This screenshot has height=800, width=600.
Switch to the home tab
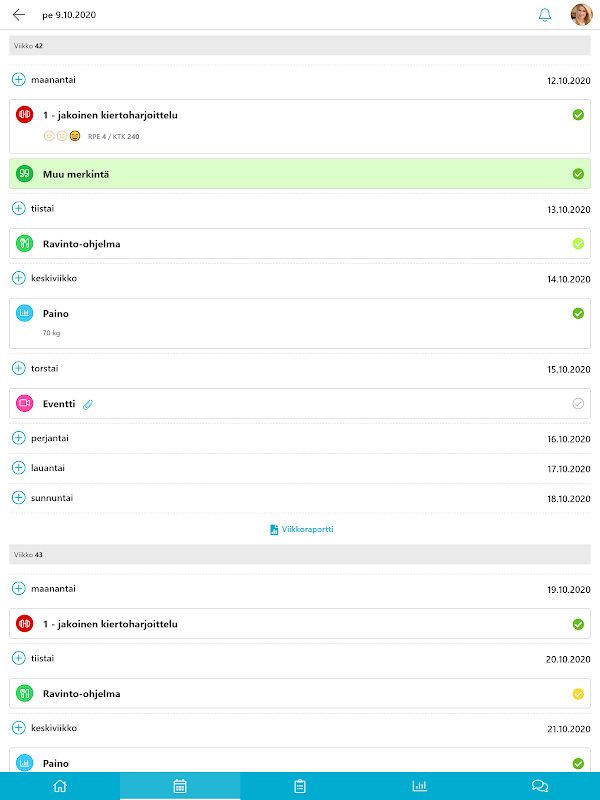click(60, 786)
